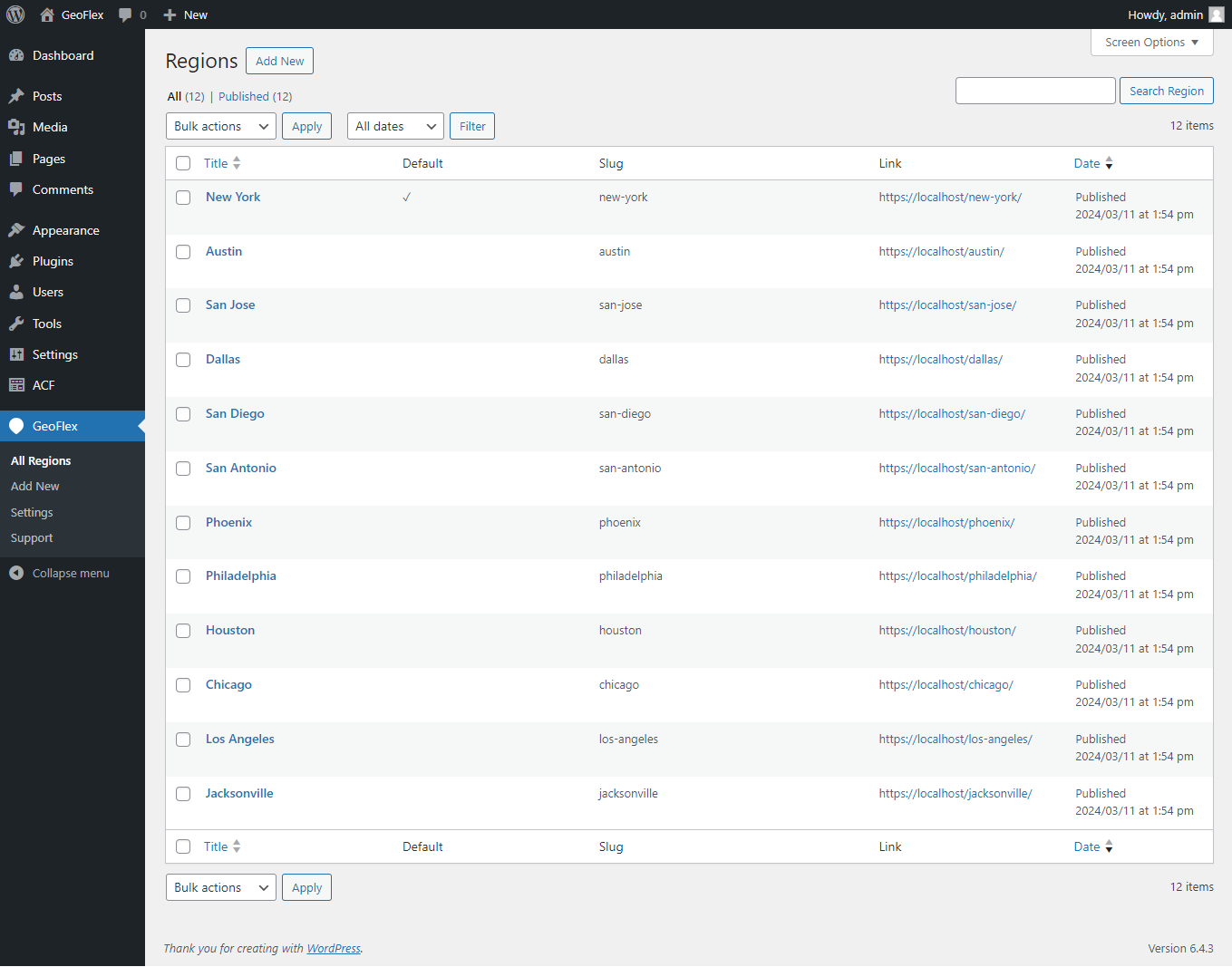Click the Users person icon
This screenshot has height=967, width=1232.
point(16,292)
